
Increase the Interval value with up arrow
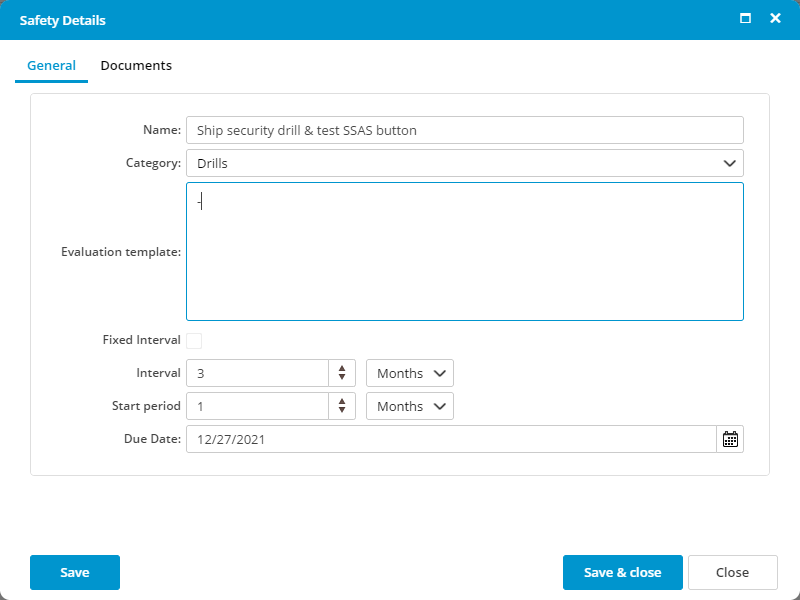click(342, 368)
